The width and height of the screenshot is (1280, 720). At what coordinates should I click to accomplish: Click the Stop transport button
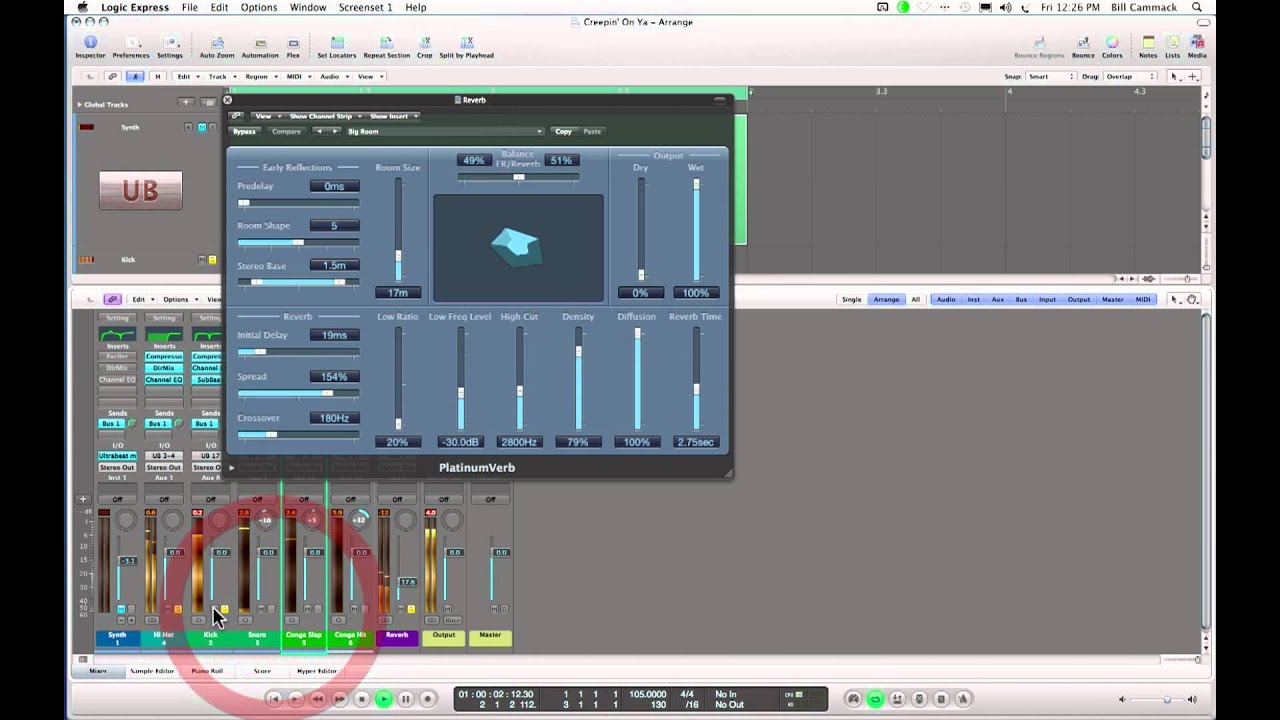coord(362,699)
